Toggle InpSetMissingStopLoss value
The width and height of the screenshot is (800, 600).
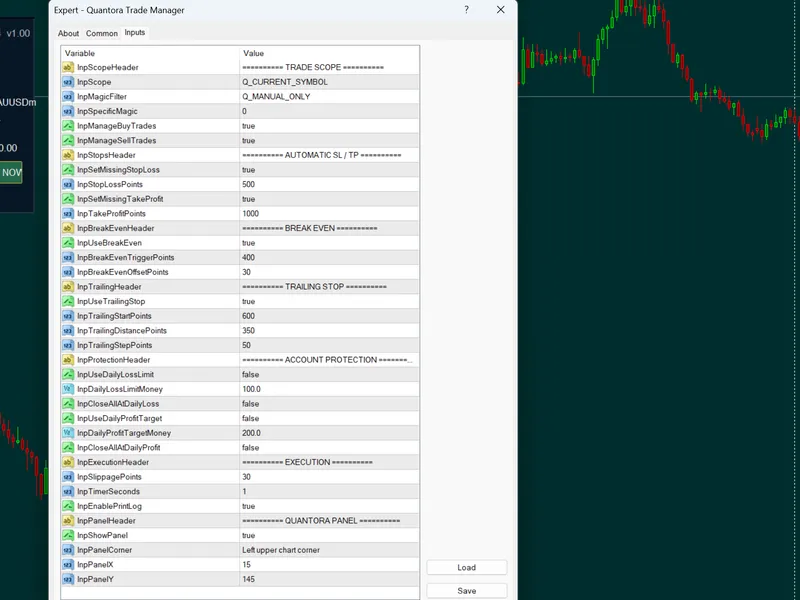pyautogui.click(x=330, y=170)
